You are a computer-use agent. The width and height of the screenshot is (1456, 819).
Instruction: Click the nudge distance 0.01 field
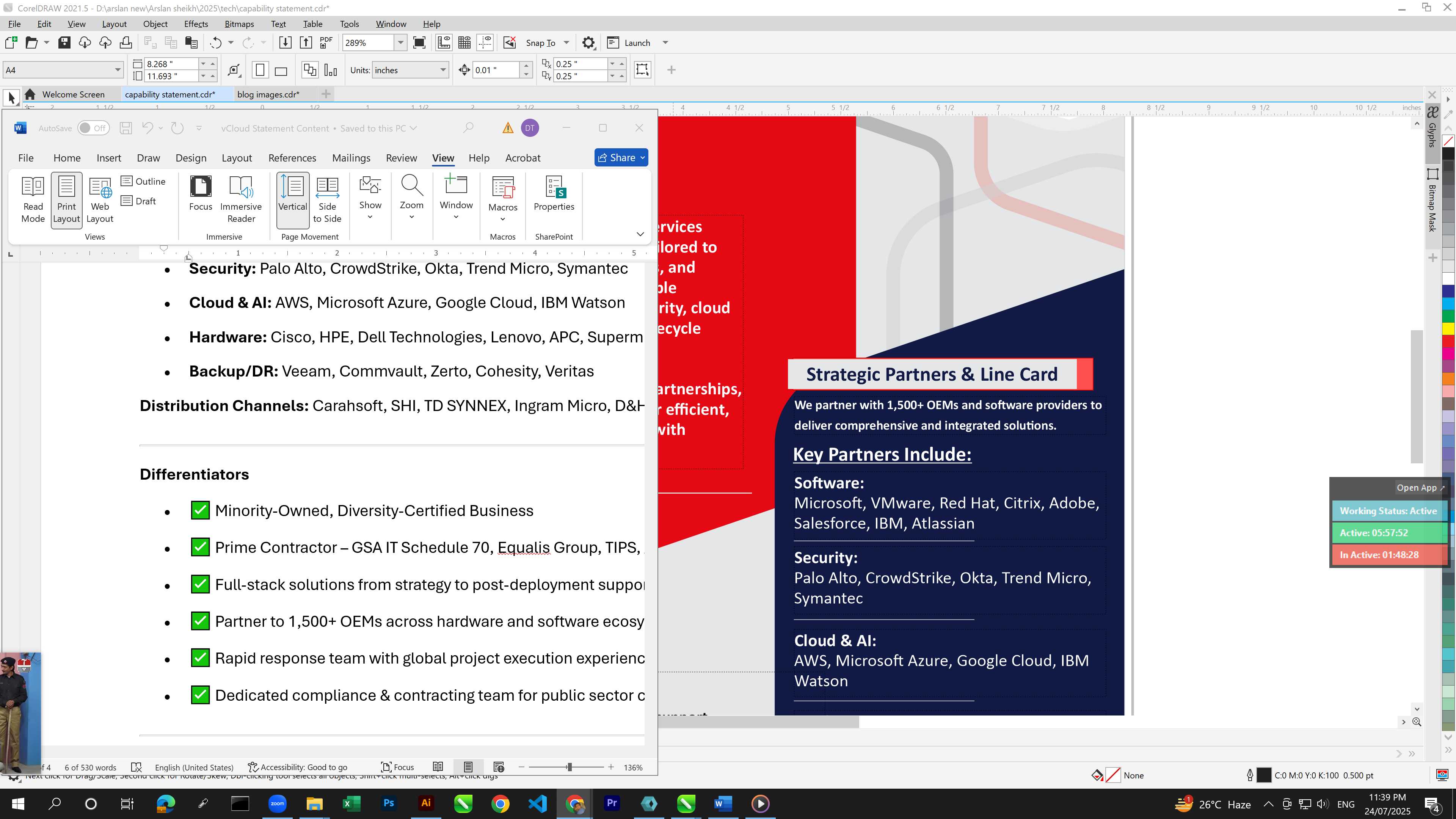coord(495,70)
